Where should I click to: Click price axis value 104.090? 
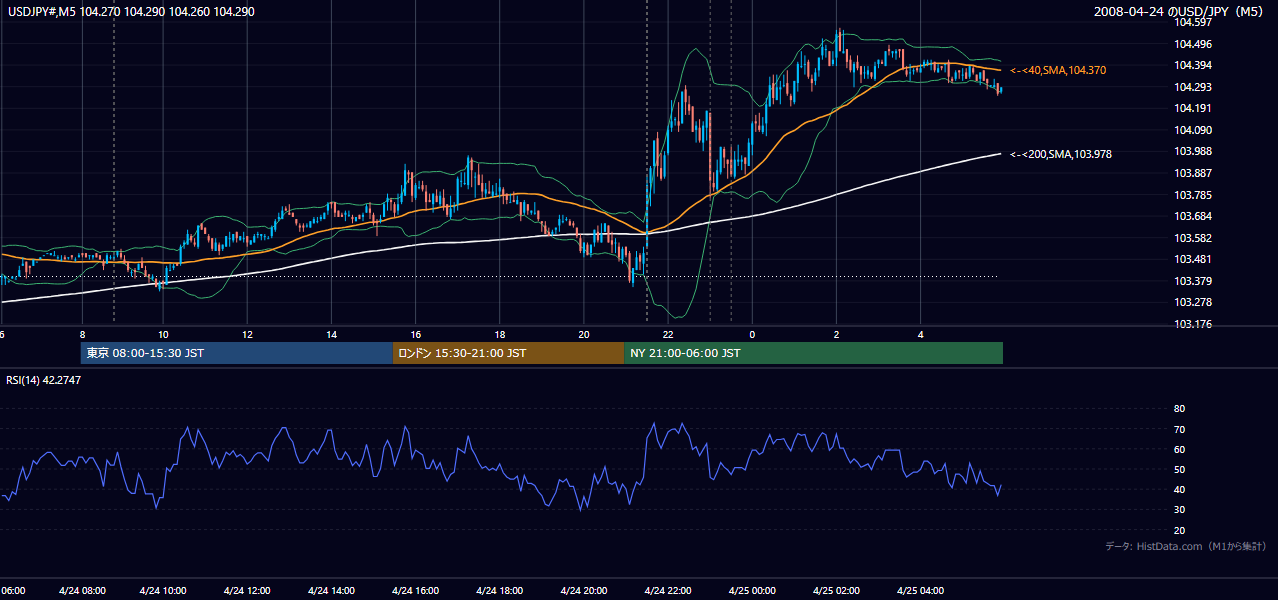point(1194,130)
